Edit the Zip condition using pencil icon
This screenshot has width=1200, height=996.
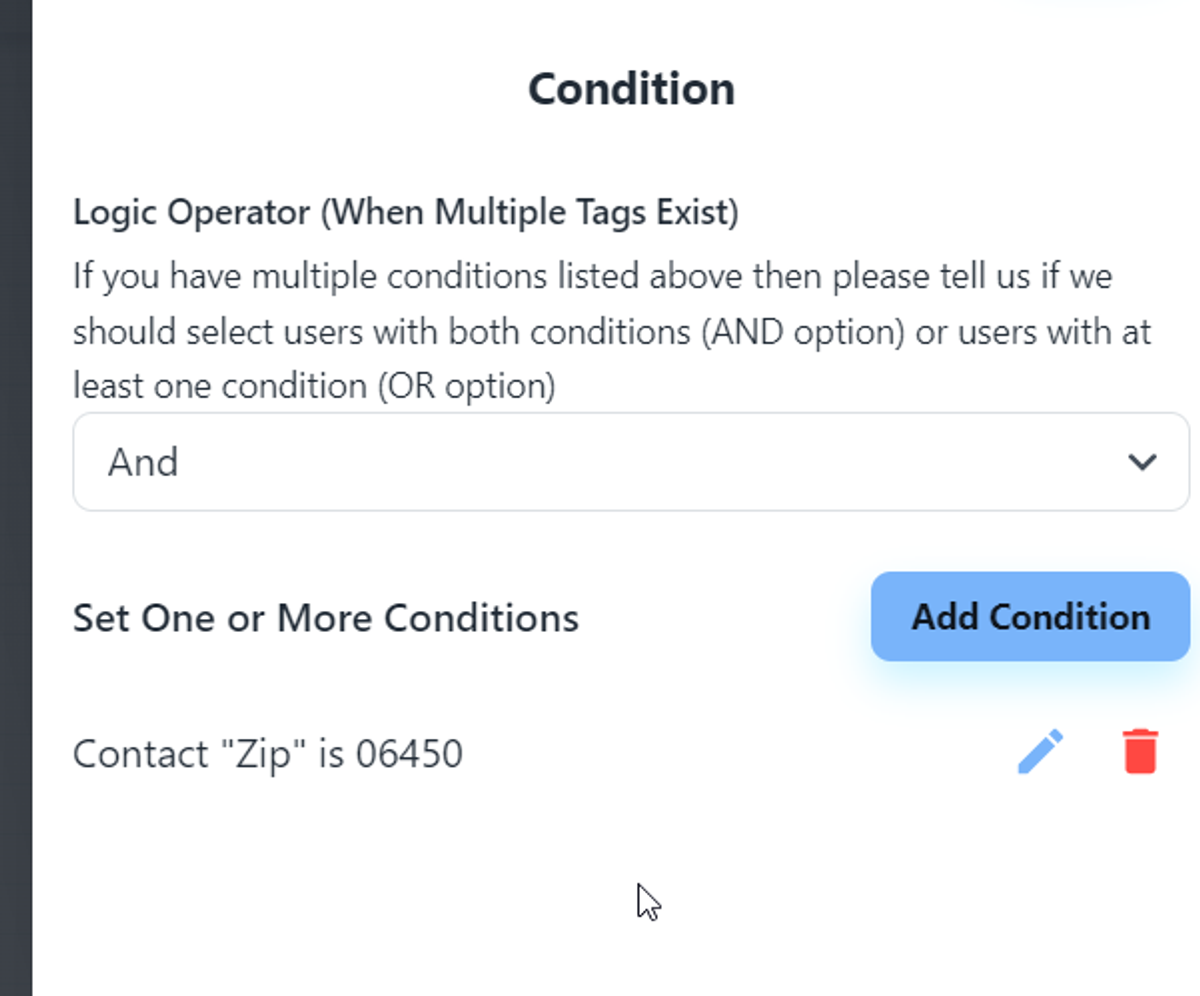[1040, 752]
